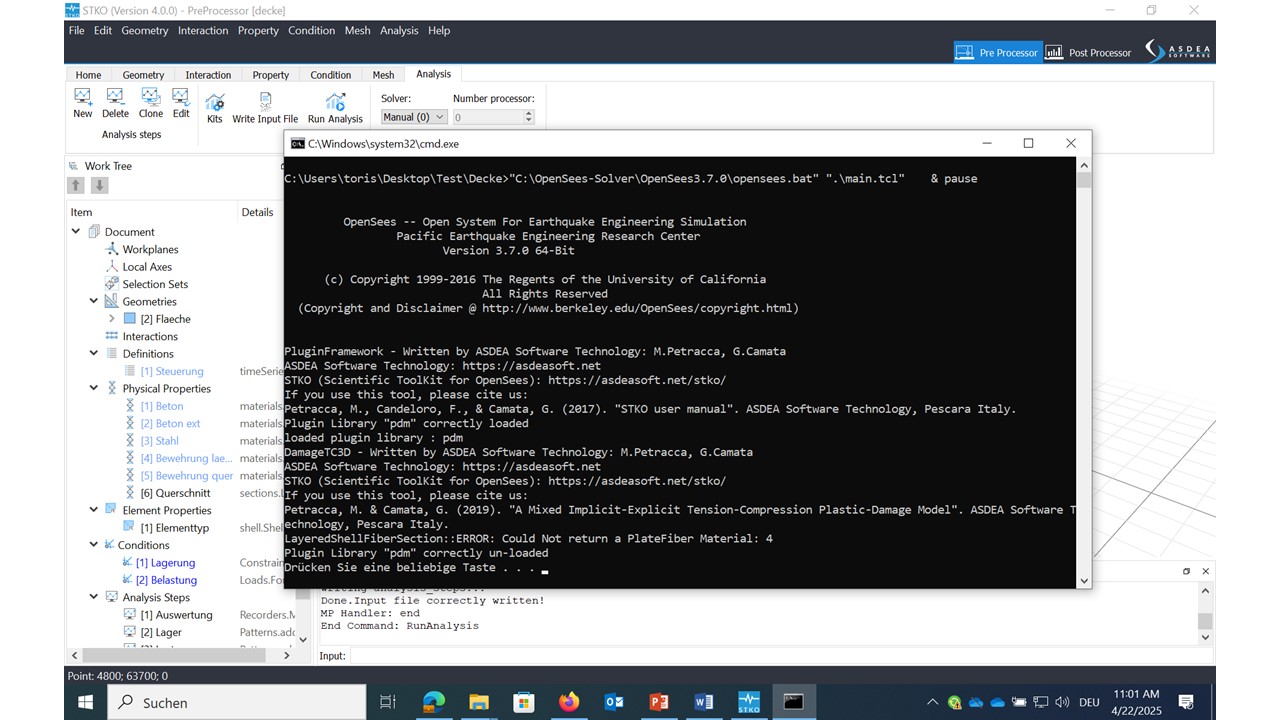
Task: Click the New analysis step icon
Action: (x=83, y=97)
